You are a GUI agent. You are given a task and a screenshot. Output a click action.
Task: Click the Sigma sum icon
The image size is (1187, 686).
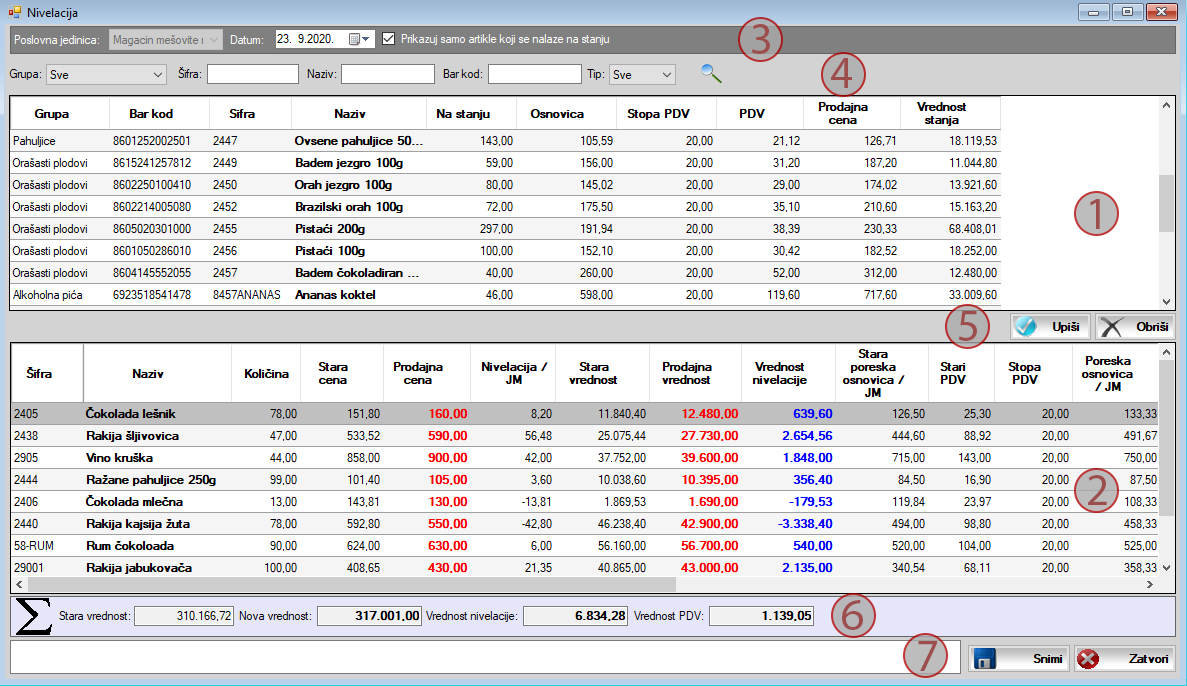33,616
